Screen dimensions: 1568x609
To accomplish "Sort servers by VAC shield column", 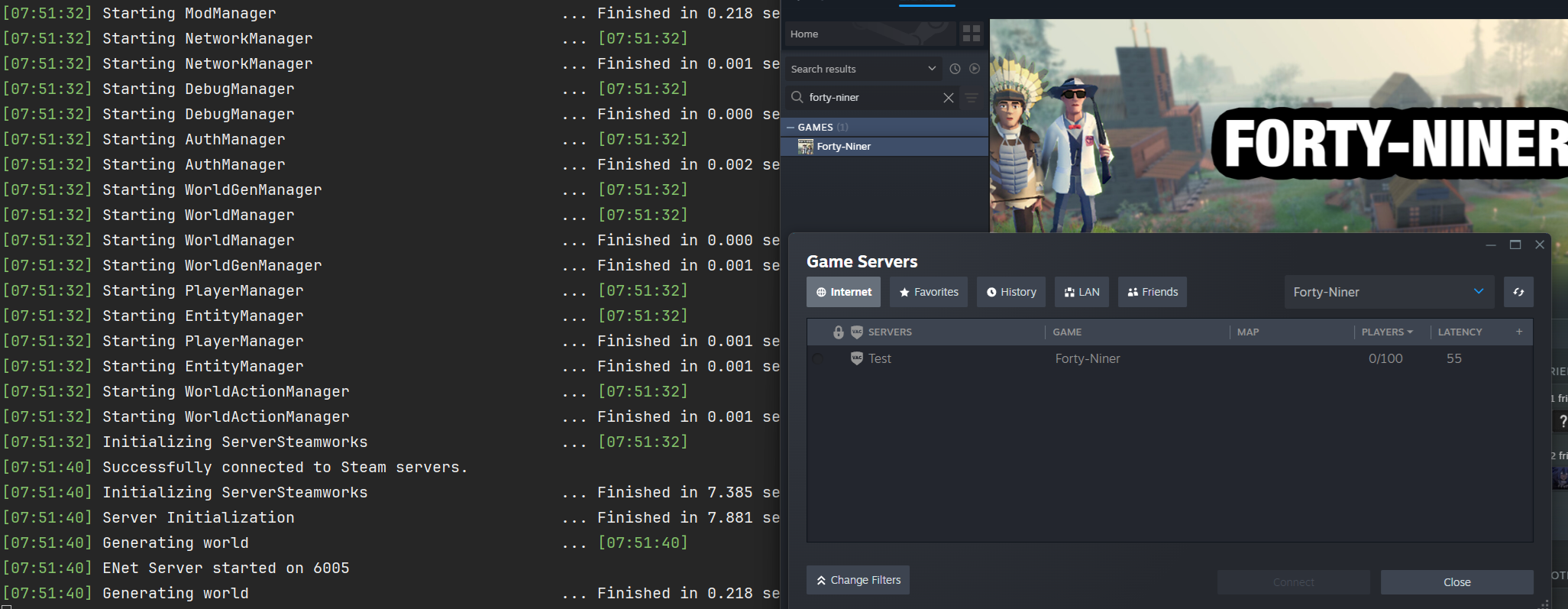I will pos(857,332).
